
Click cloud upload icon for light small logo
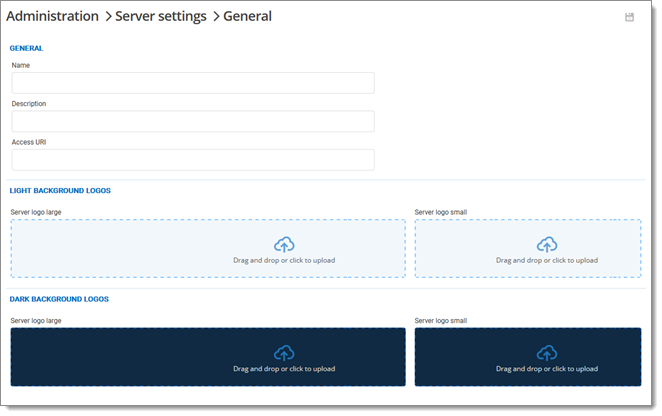(x=547, y=244)
